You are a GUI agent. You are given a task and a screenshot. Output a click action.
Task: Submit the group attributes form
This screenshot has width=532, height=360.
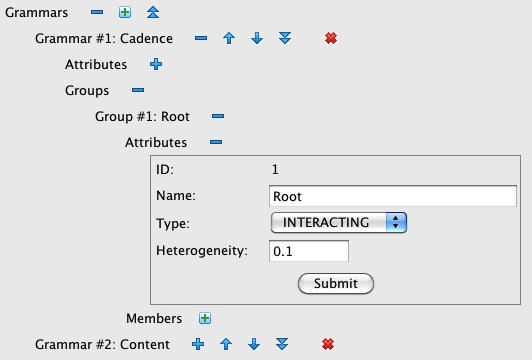click(336, 283)
